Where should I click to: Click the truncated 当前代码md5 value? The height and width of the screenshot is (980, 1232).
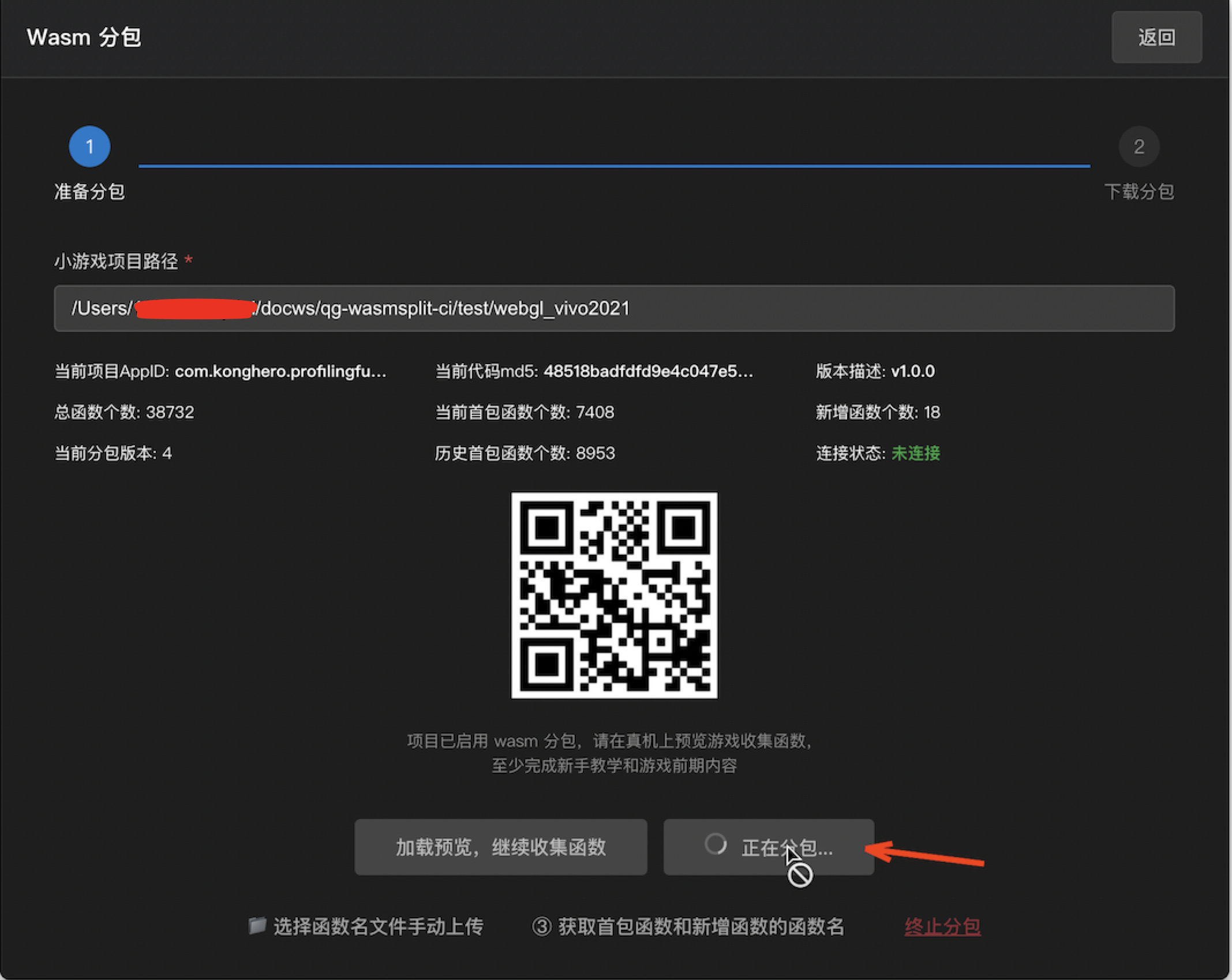647,371
